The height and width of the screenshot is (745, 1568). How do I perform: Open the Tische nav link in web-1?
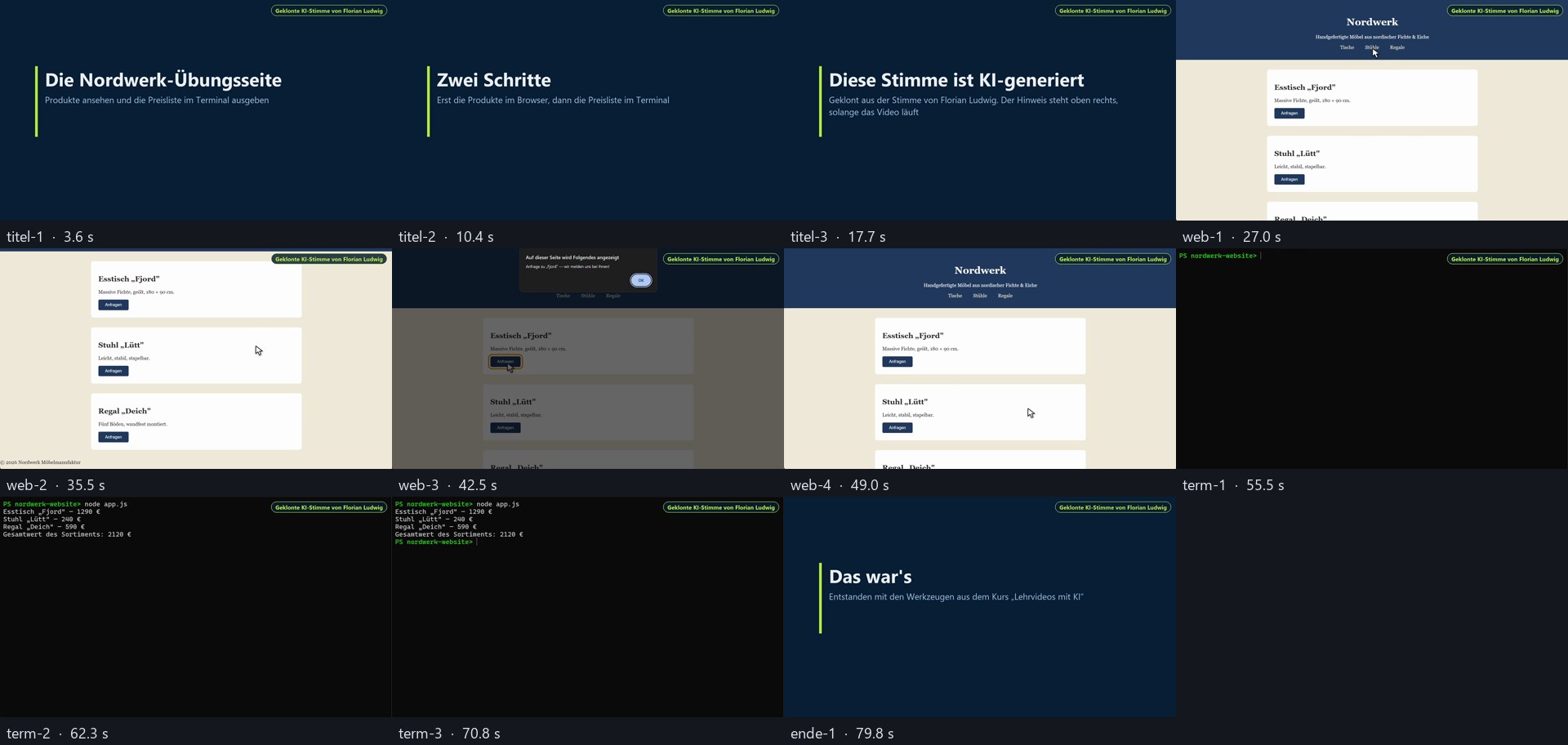click(1347, 47)
